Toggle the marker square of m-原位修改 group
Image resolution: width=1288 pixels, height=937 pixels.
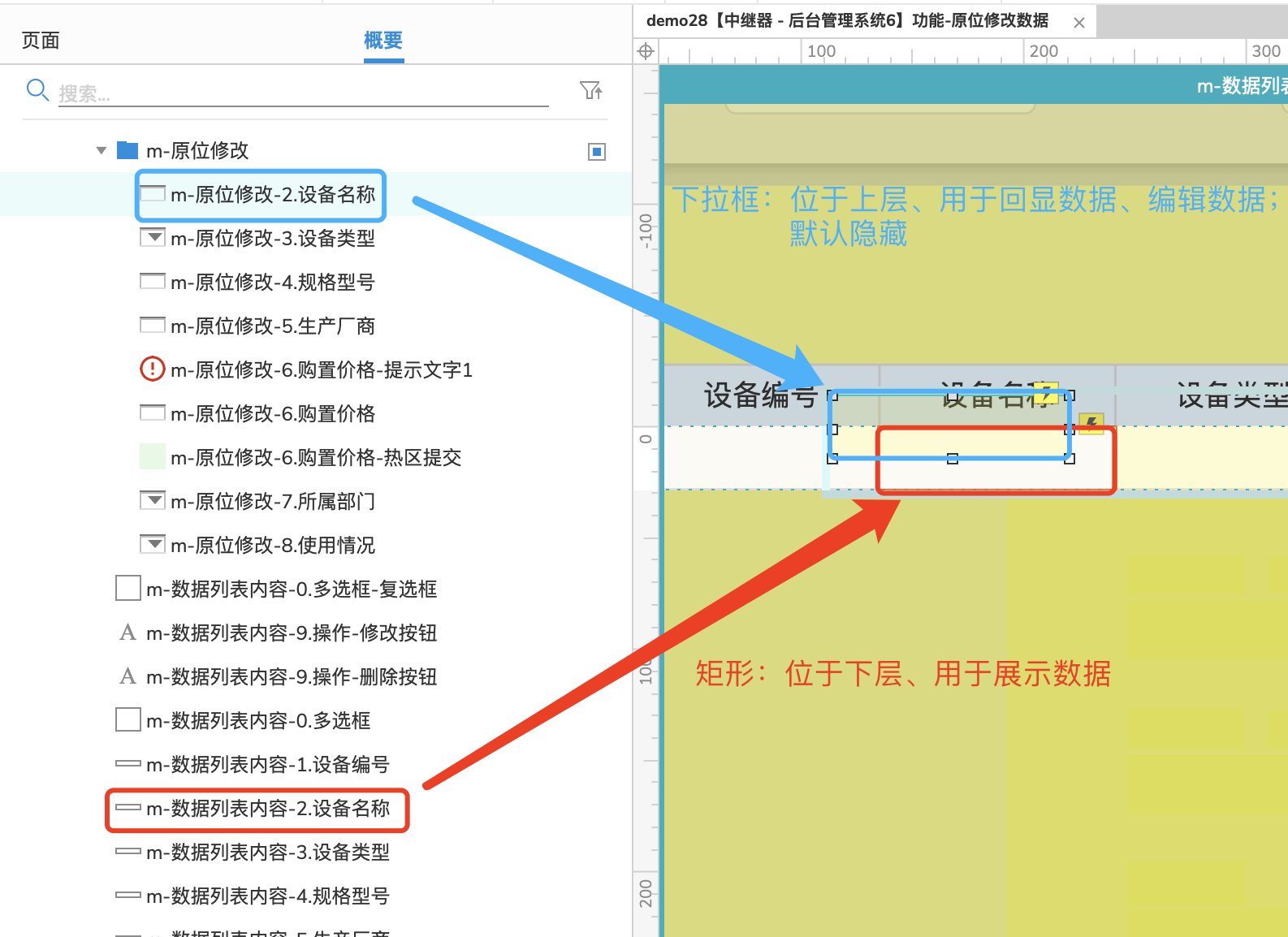[x=597, y=151]
